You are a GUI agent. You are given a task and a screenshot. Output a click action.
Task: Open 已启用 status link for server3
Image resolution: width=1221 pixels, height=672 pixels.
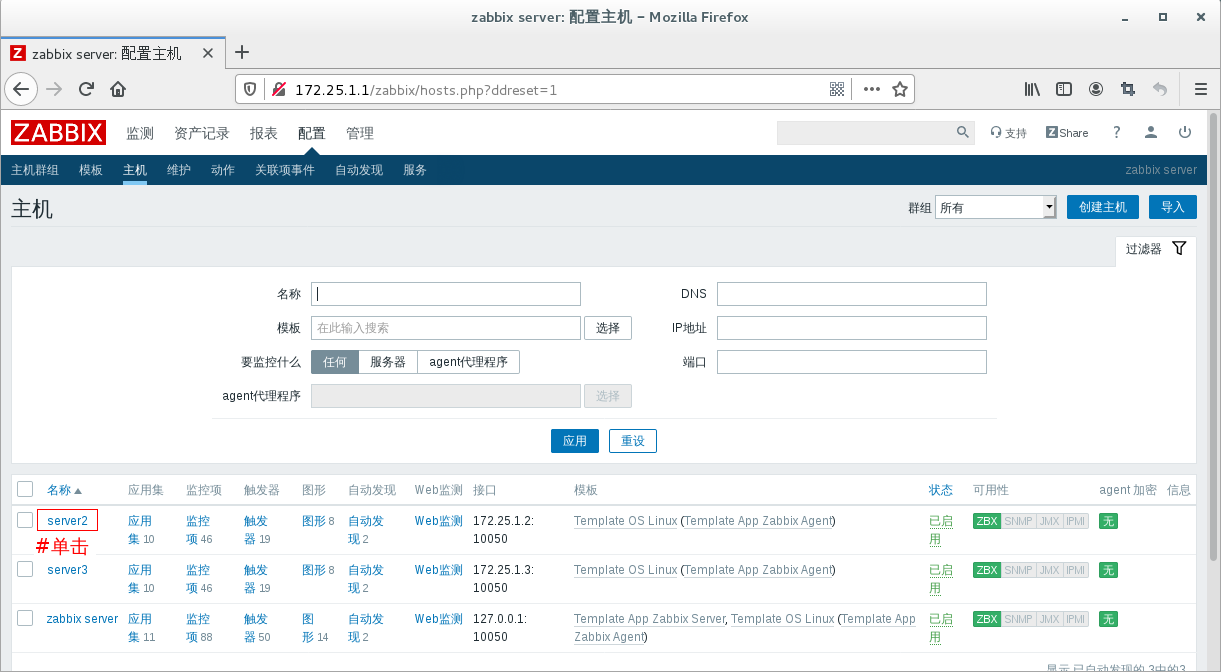[941, 579]
